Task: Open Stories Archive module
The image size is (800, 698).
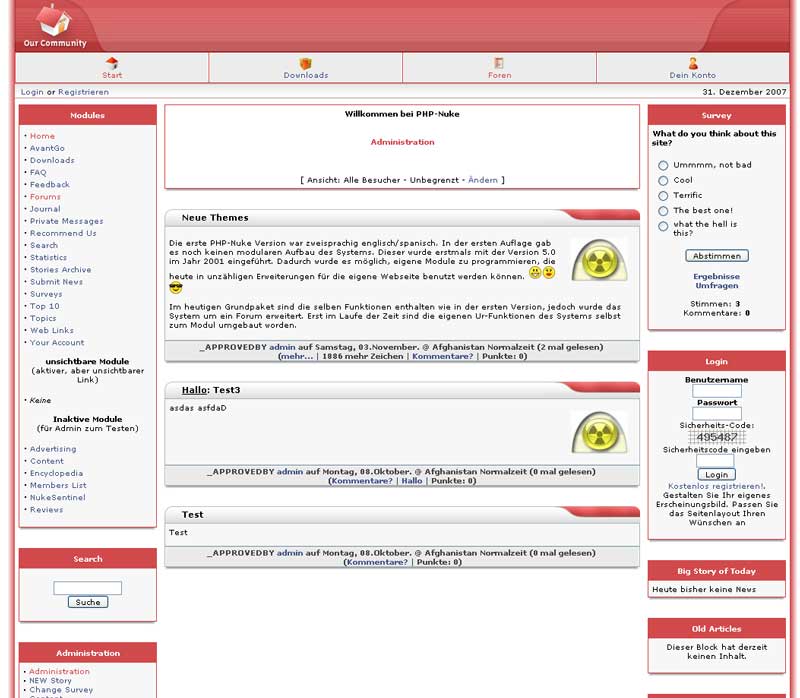Action: 60,270
